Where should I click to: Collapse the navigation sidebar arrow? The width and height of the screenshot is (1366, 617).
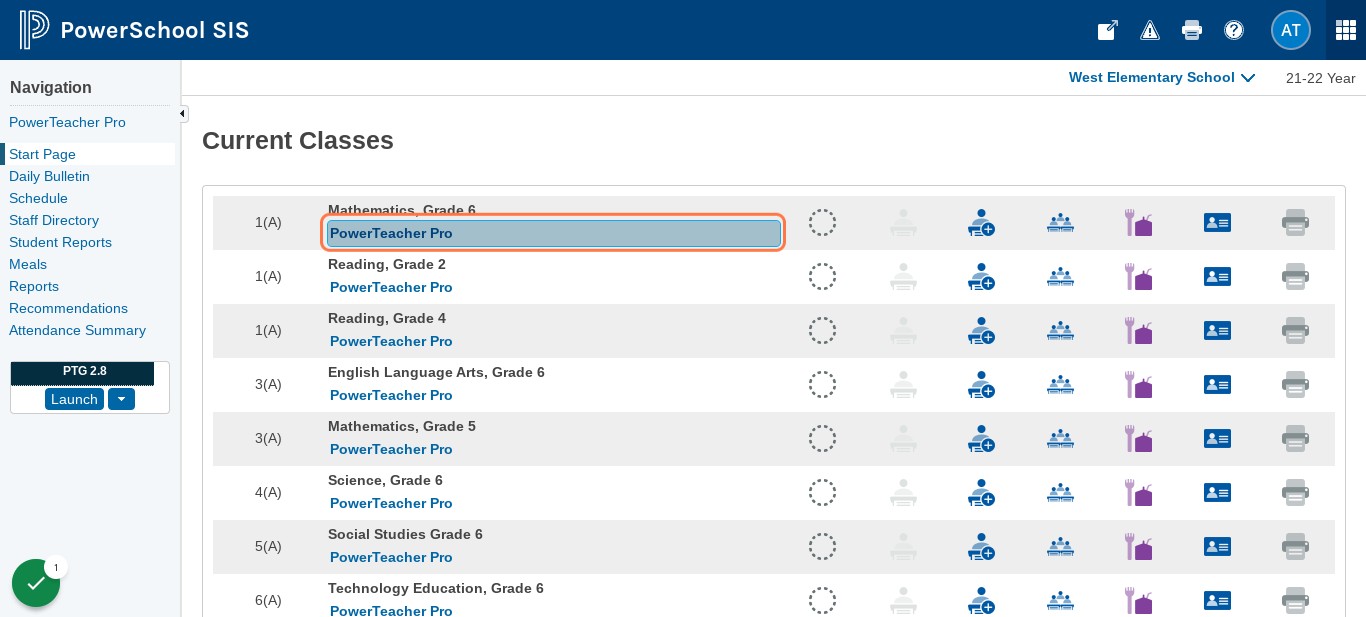183,114
